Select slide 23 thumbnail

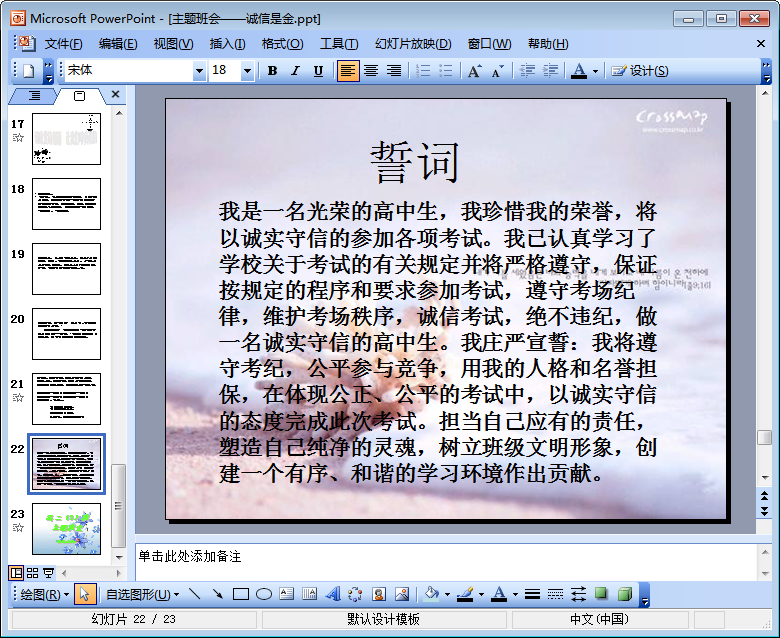pyautogui.click(x=67, y=529)
